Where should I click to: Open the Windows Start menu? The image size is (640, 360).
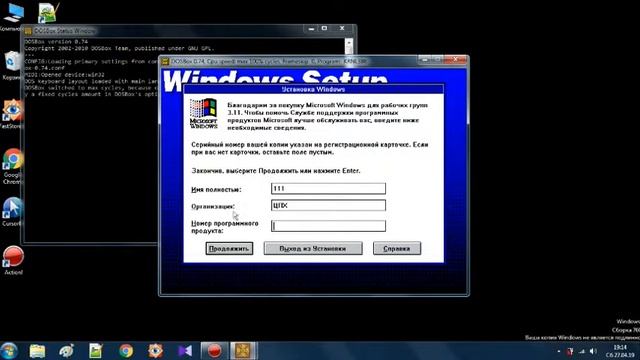[x=9, y=351]
